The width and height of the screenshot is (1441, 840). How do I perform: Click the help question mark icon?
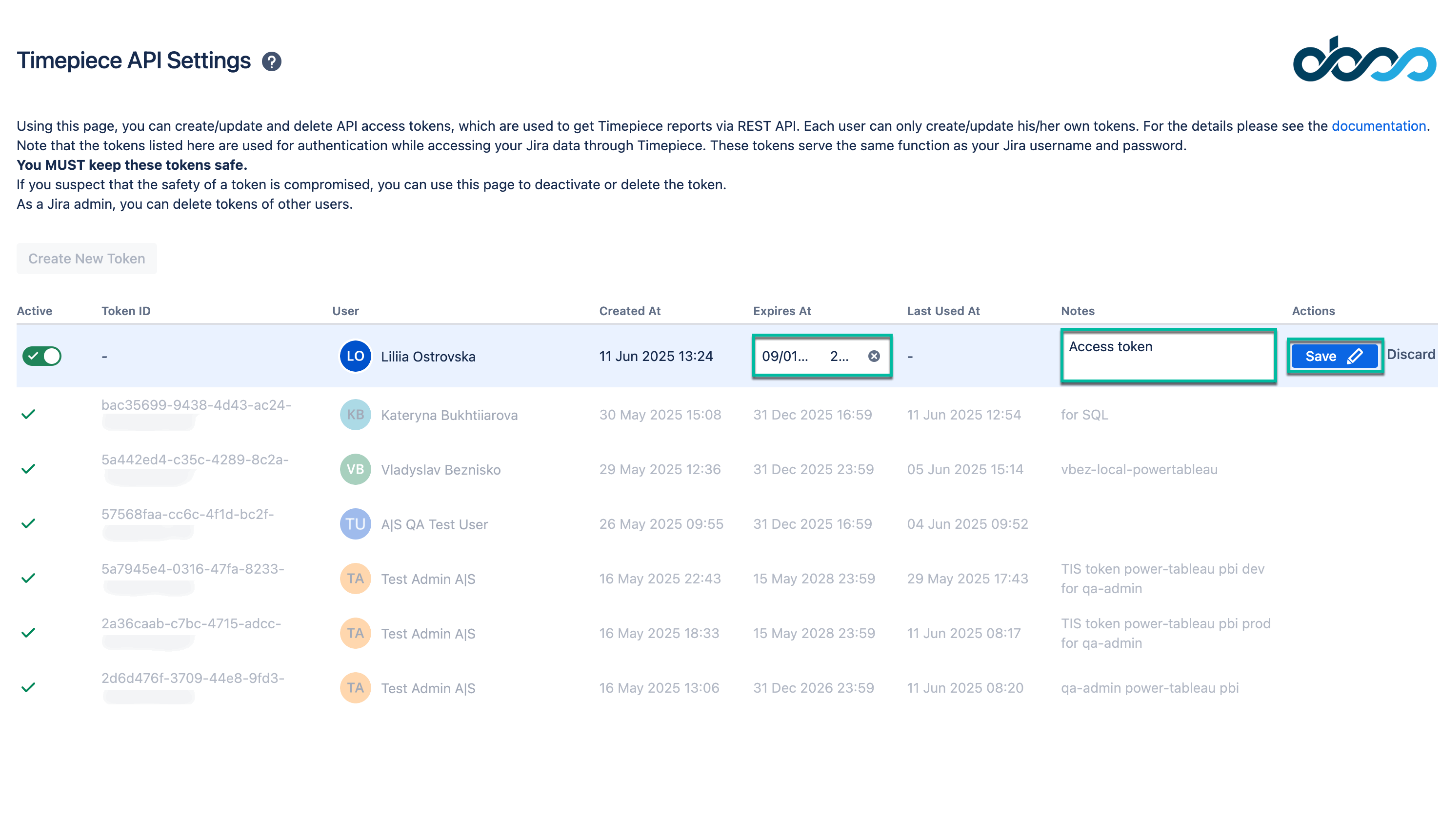click(x=271, y=61)
